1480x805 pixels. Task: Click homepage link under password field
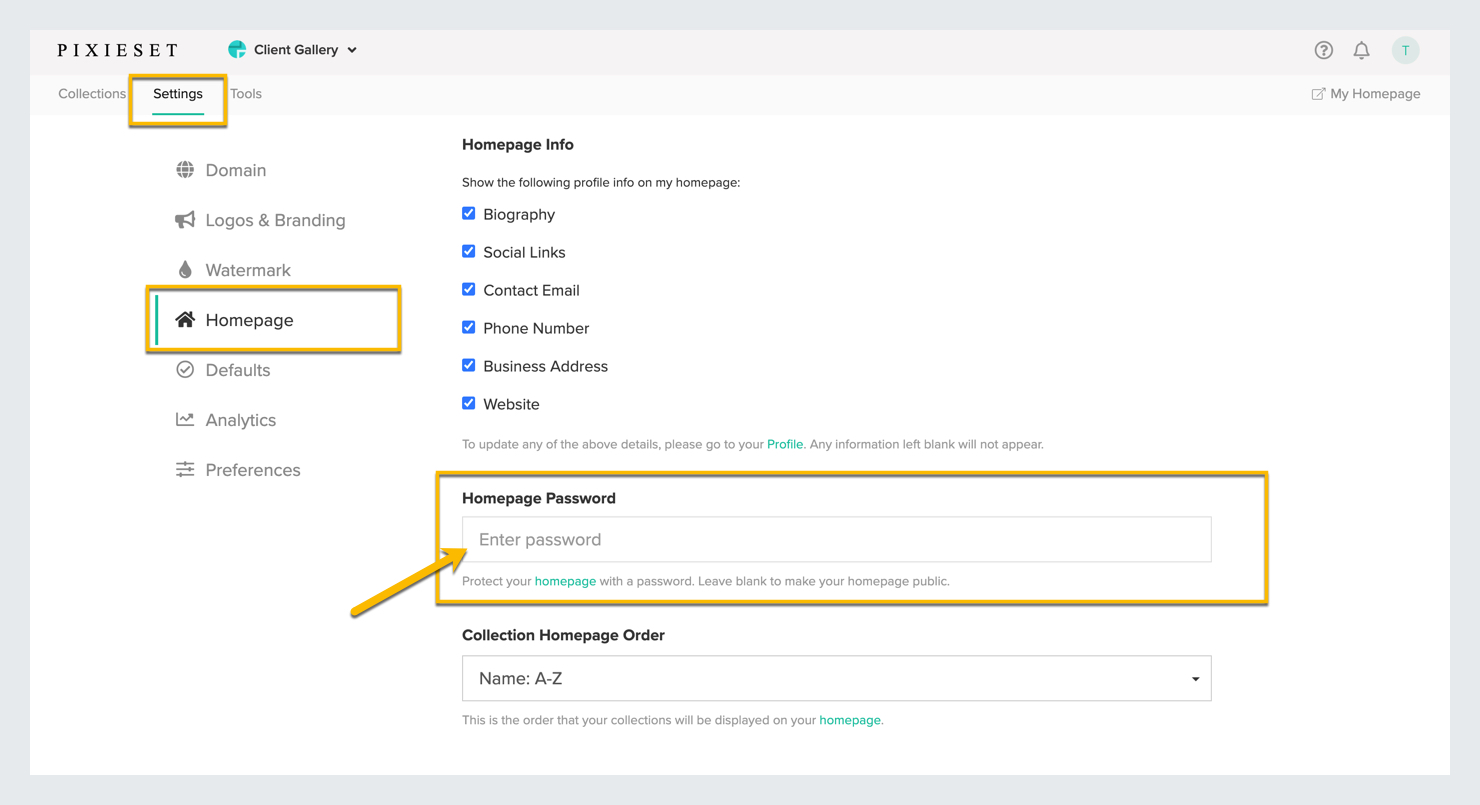point(565,581)
